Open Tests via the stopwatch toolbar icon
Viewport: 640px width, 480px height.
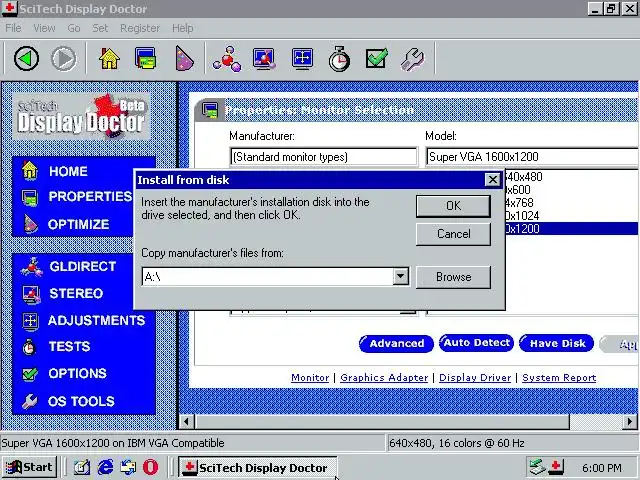(339, 59)
